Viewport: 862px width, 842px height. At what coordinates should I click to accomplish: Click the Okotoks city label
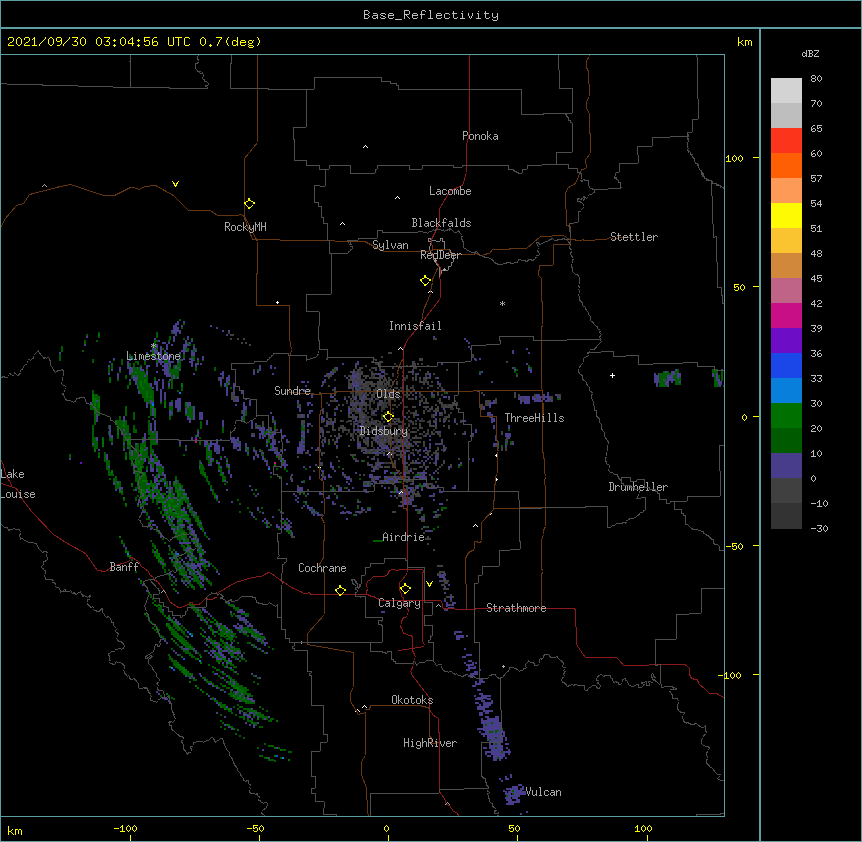coord(412,700)
